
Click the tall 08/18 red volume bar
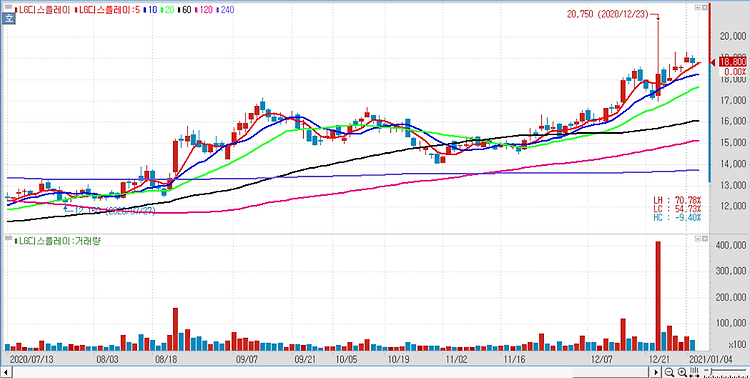(175, 329)
